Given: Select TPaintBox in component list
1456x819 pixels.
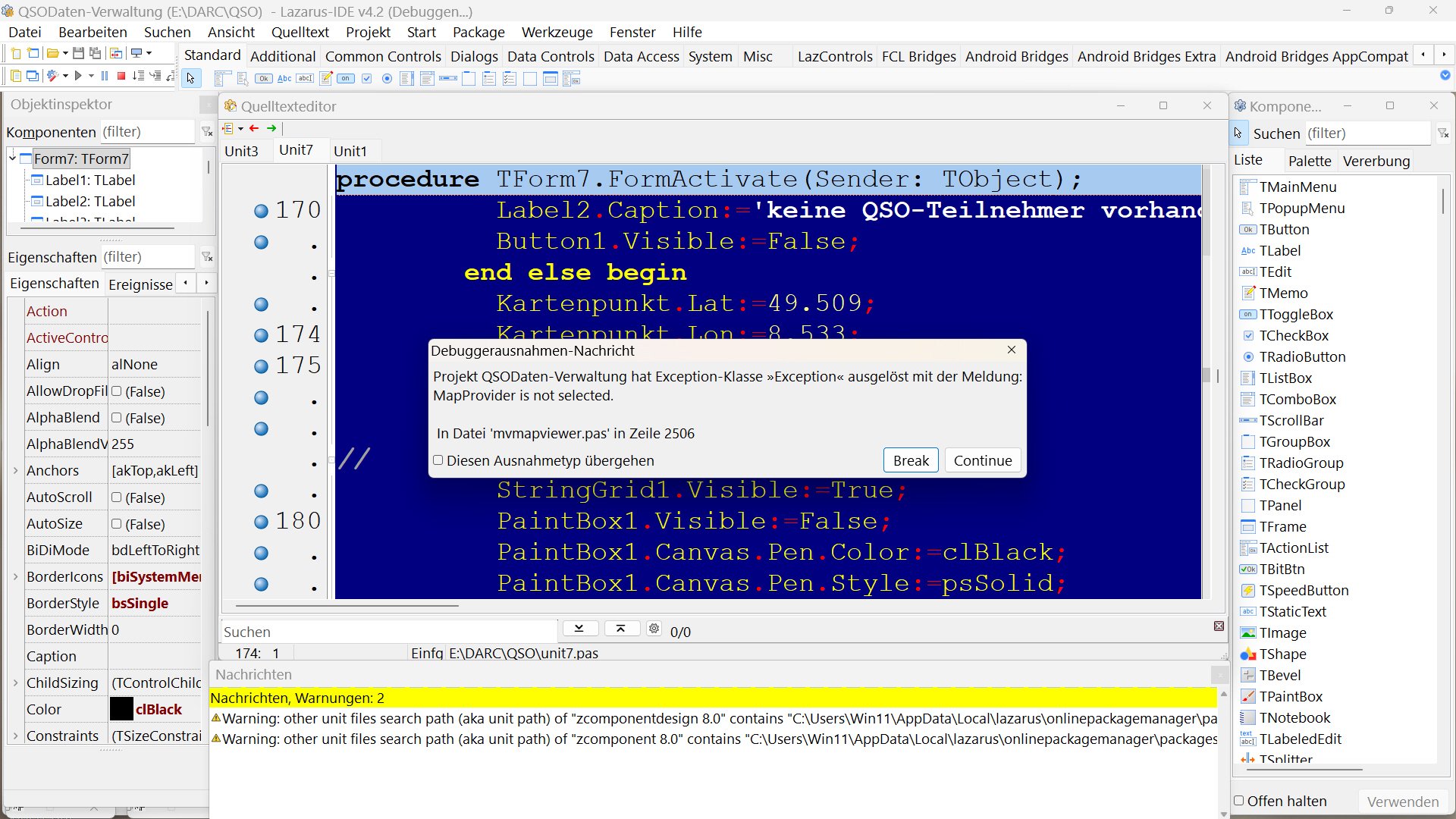Looking at the screenshot, I should [x=1290, y=696].
